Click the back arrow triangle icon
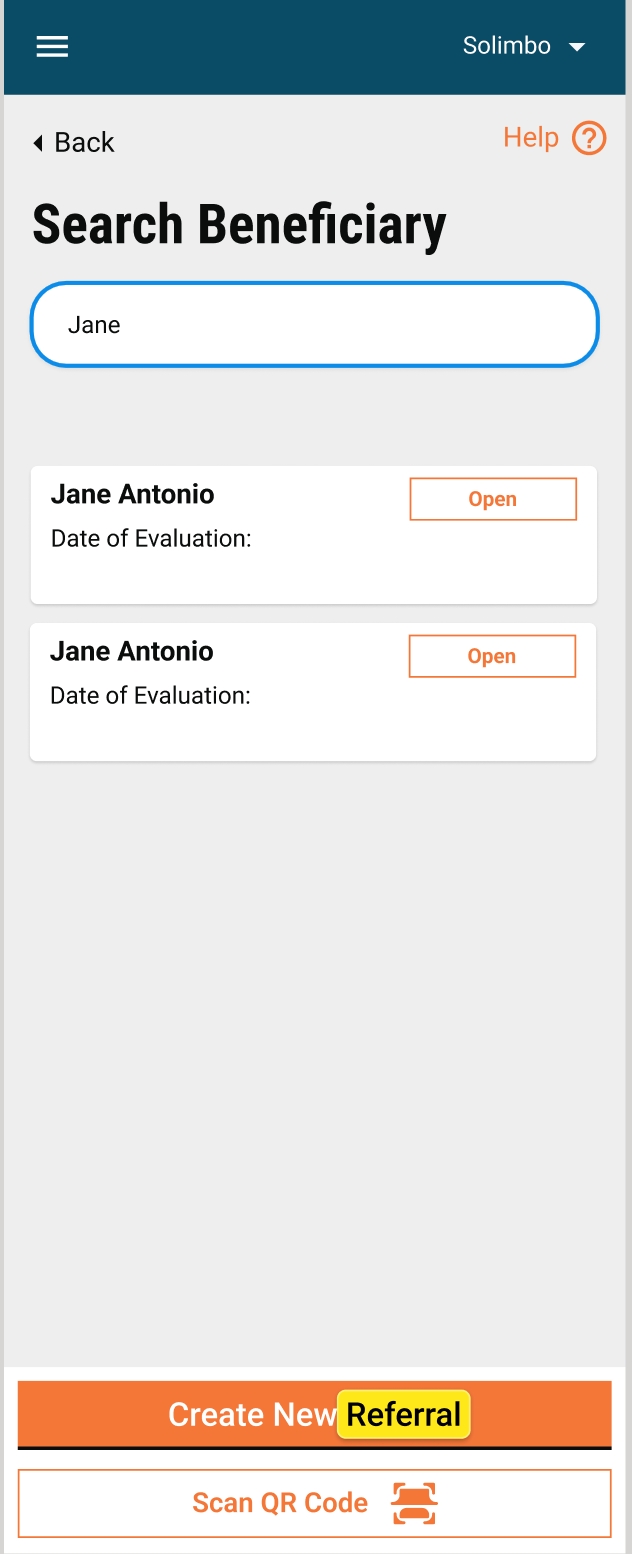Image resolution: width=632 pixels, height=1554 pixels. pyautogui.click(x=38, y=143)
